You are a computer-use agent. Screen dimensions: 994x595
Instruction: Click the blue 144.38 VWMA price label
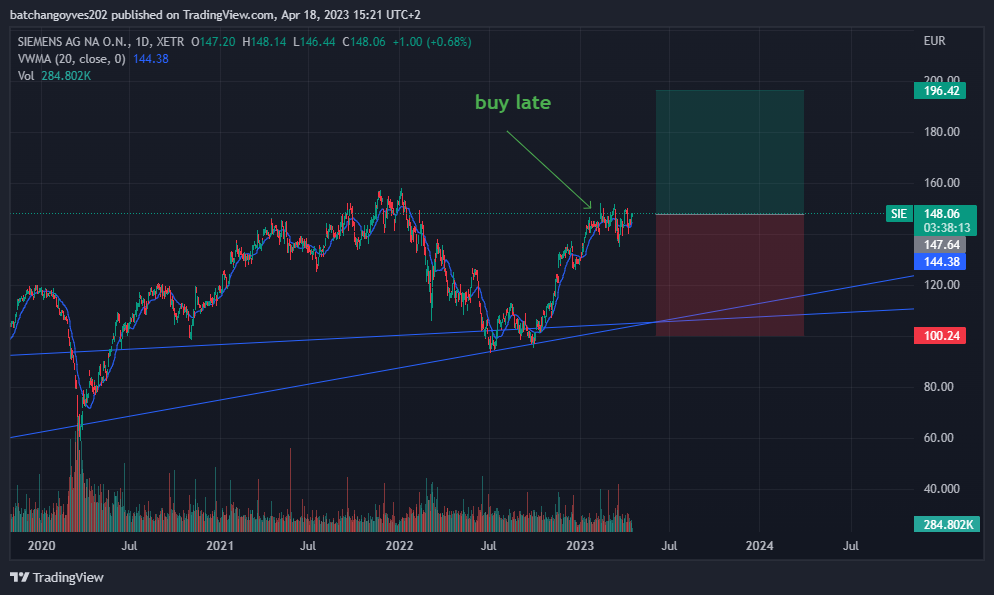coord(940,262)
